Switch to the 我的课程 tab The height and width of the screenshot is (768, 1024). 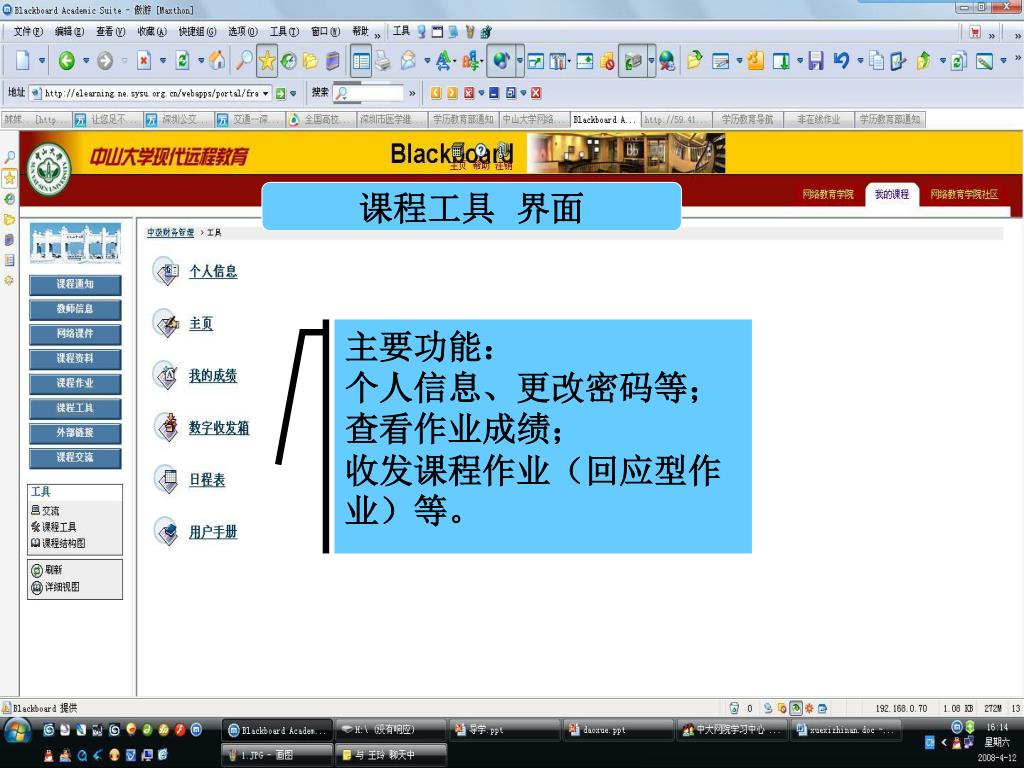tap(892, 194)
